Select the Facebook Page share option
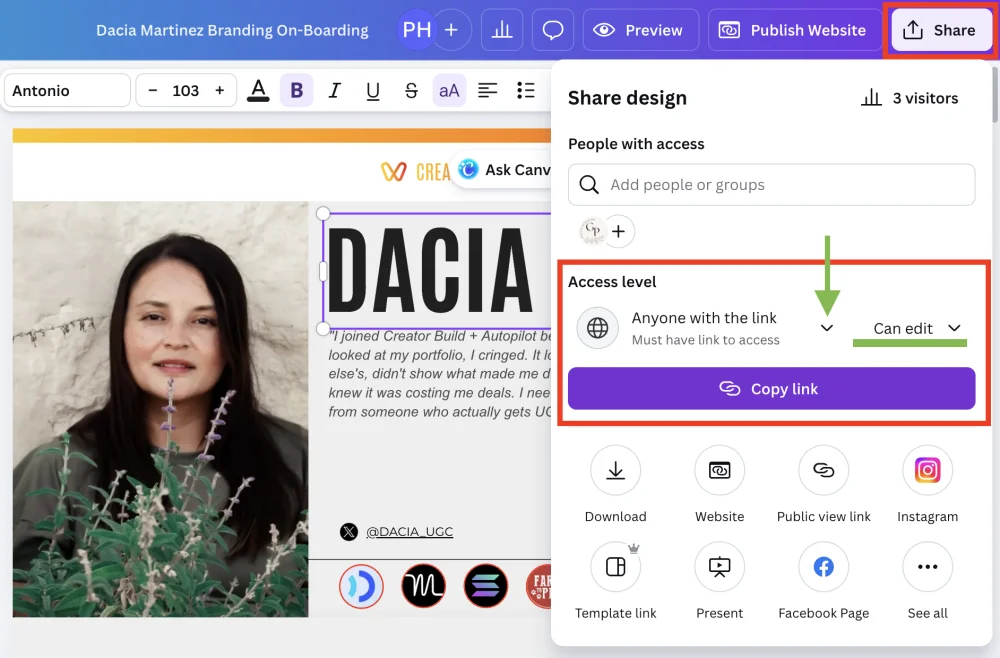Viewport: 1000px width, 658px height. coord(823,566)
